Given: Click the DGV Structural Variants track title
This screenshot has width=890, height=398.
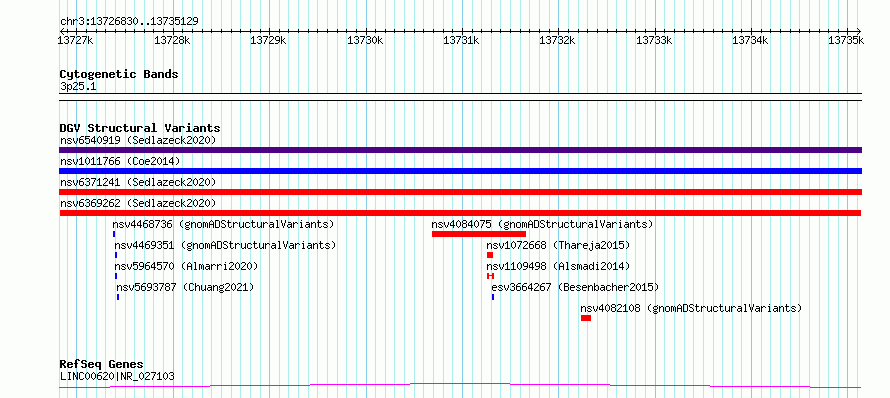Looking at the screenshot, I should point(140,128).
